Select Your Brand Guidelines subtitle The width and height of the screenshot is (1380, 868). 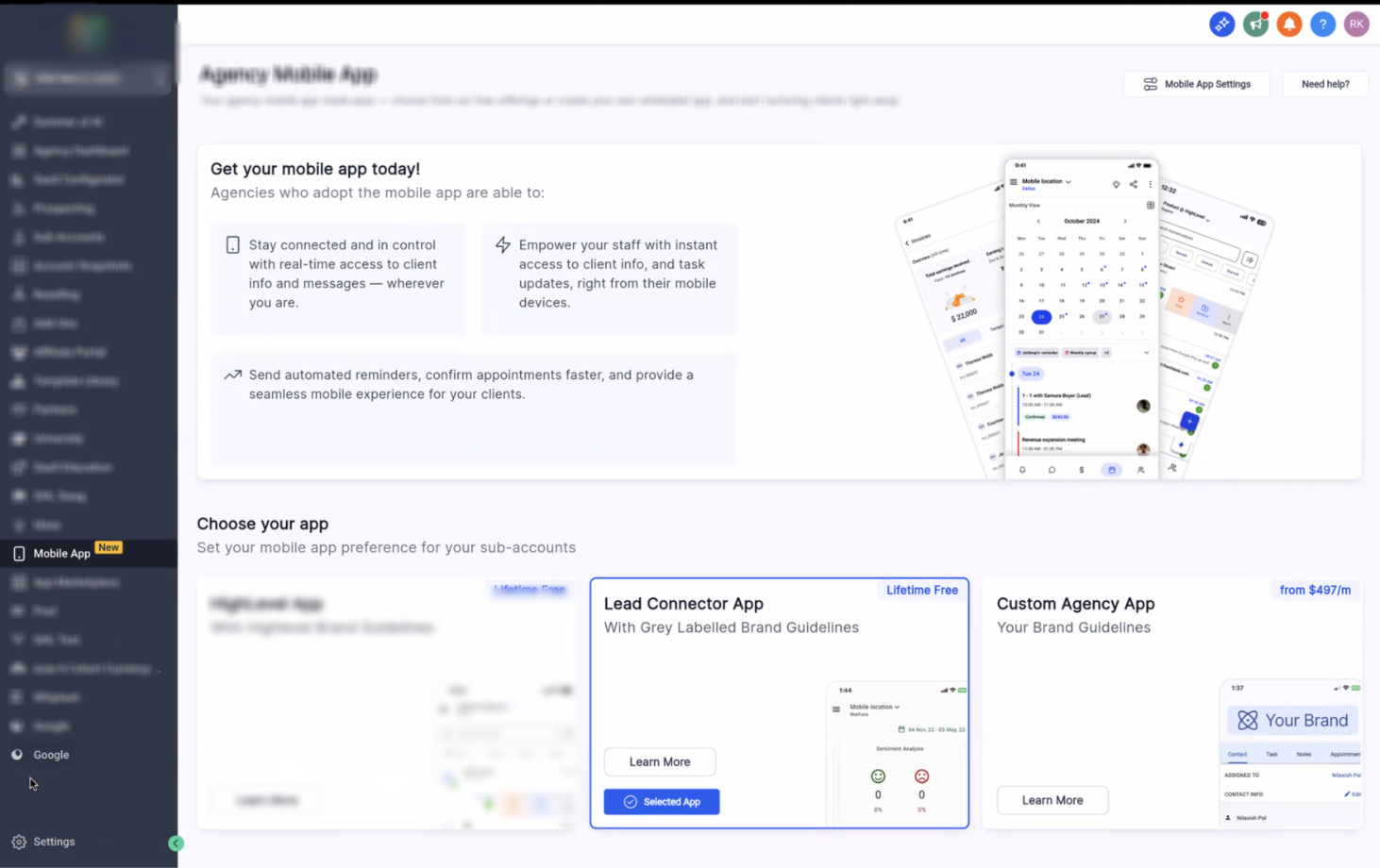(x=1074, y=627)
